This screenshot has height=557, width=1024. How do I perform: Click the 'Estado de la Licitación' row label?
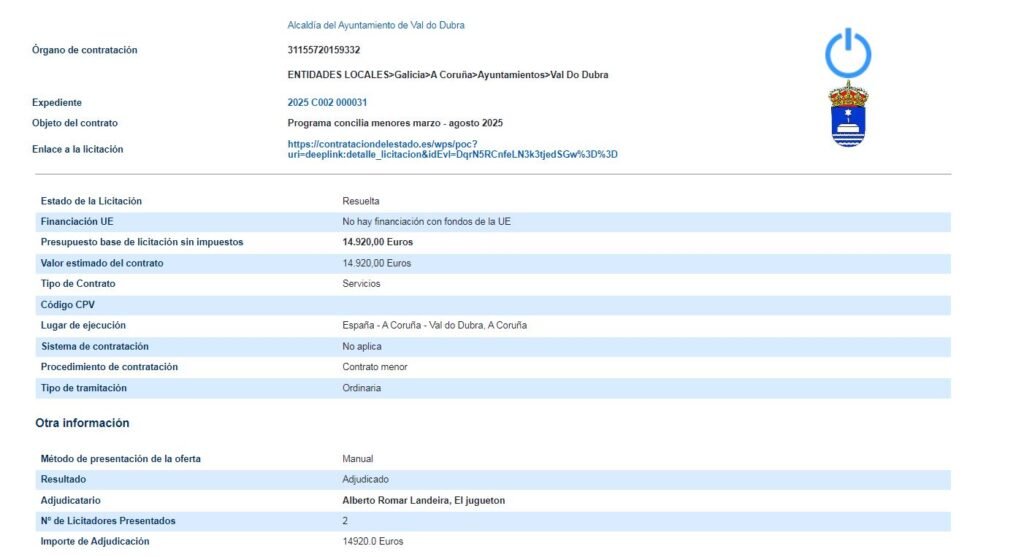coord(91,201)
